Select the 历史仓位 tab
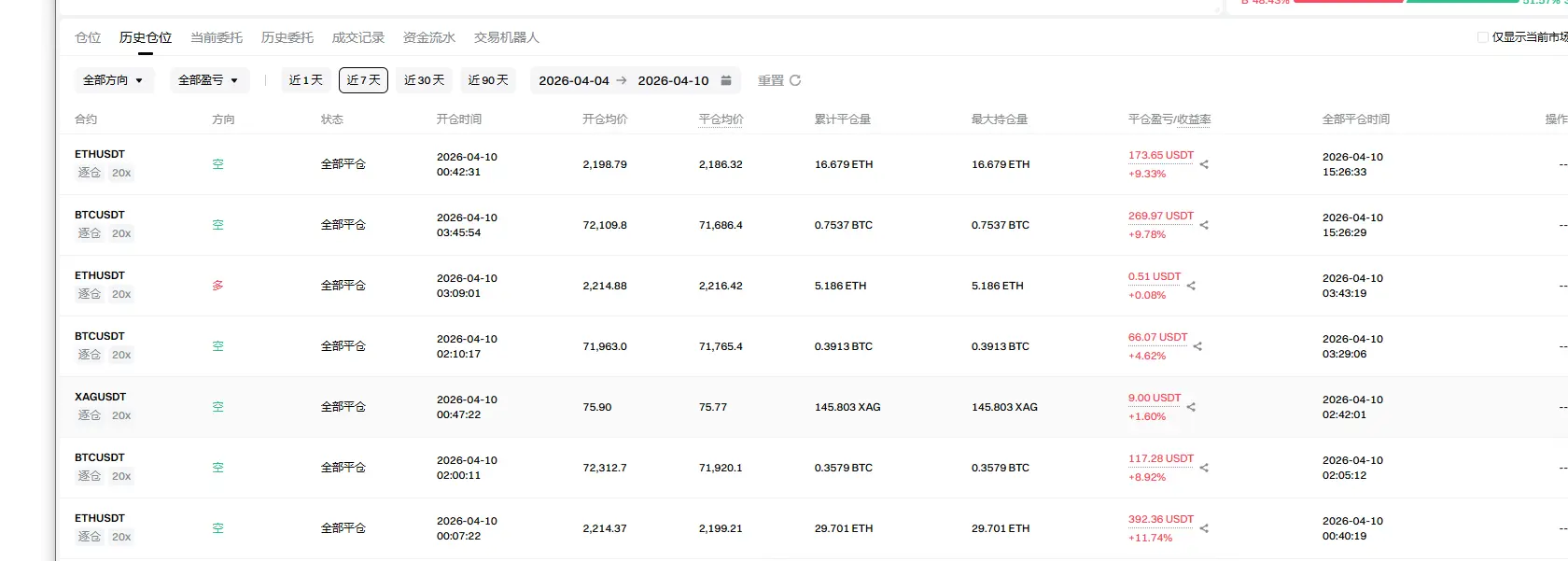This screenshot has width=1568, height=561. 146,37
